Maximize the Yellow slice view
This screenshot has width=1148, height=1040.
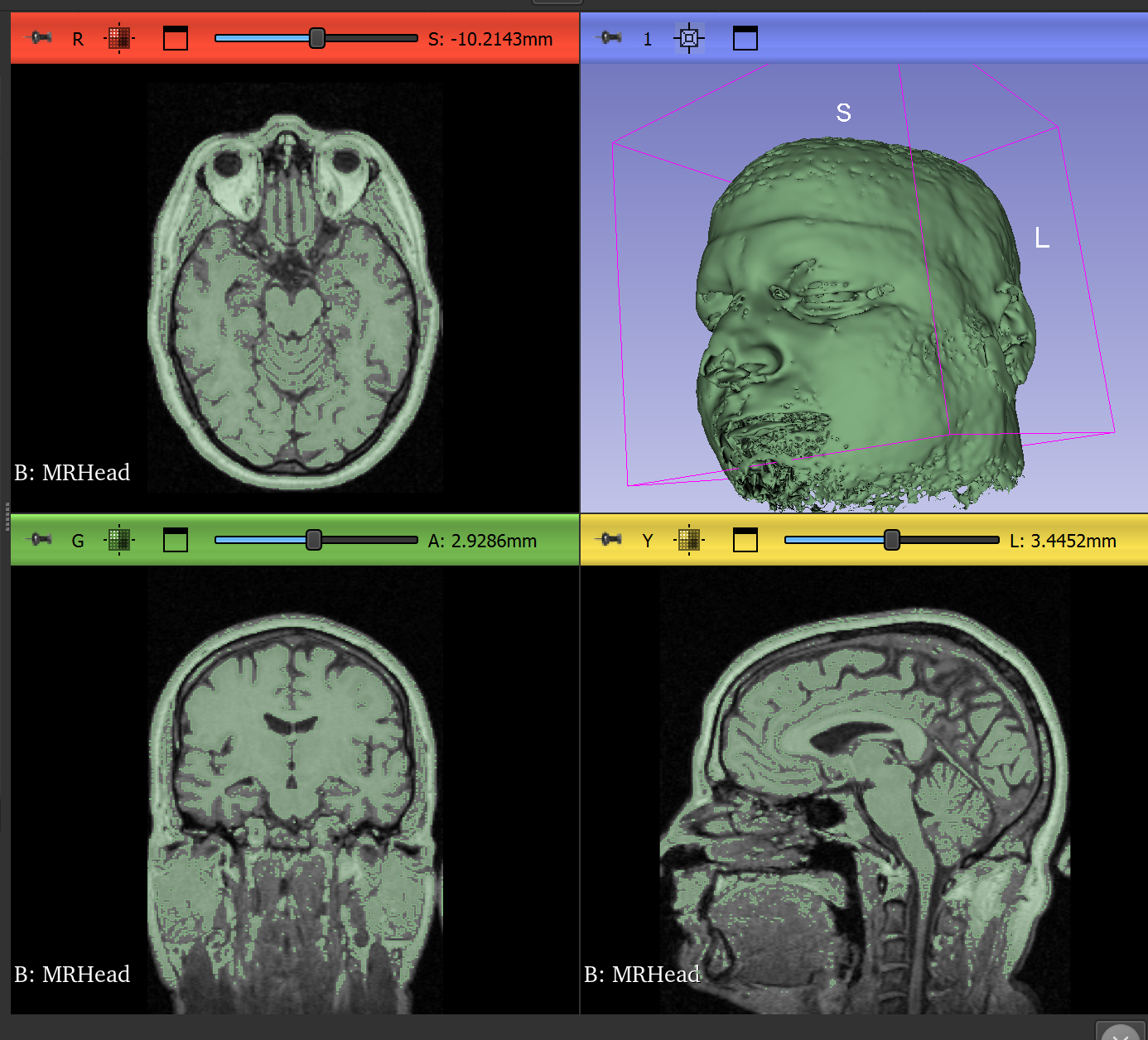(x=745, y=540)
